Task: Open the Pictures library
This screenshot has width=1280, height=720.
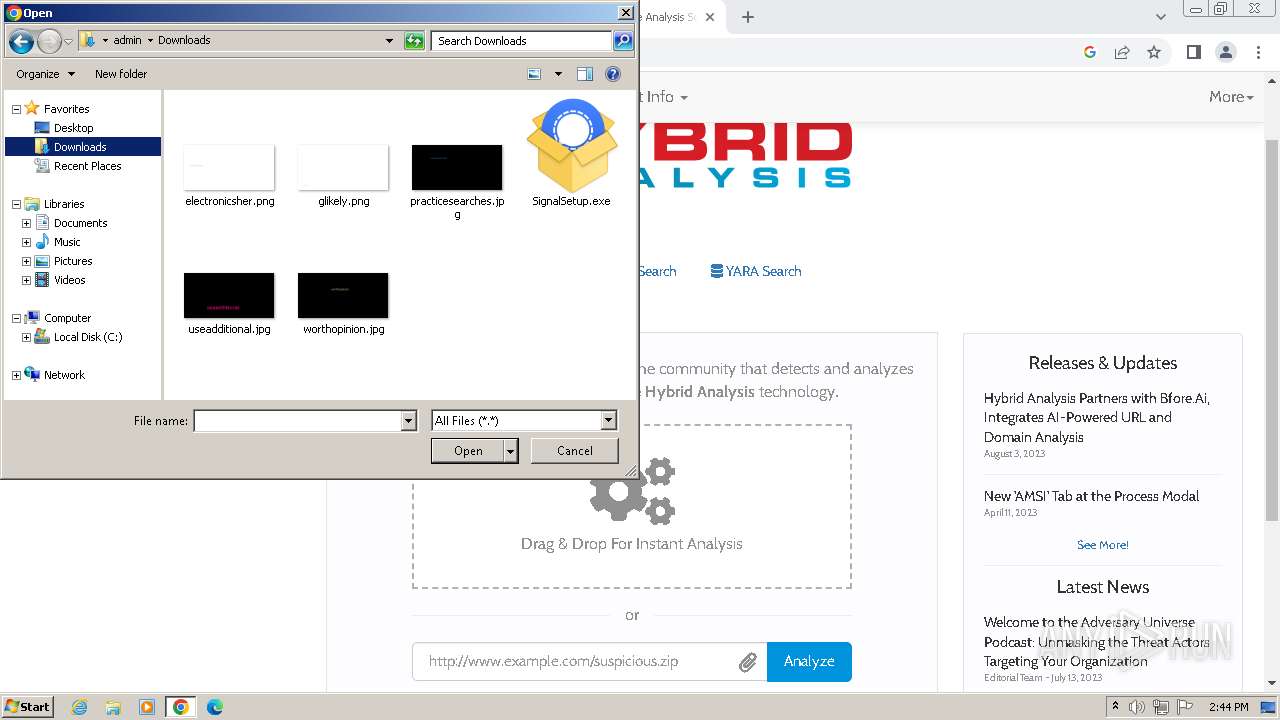Action: 73,261
